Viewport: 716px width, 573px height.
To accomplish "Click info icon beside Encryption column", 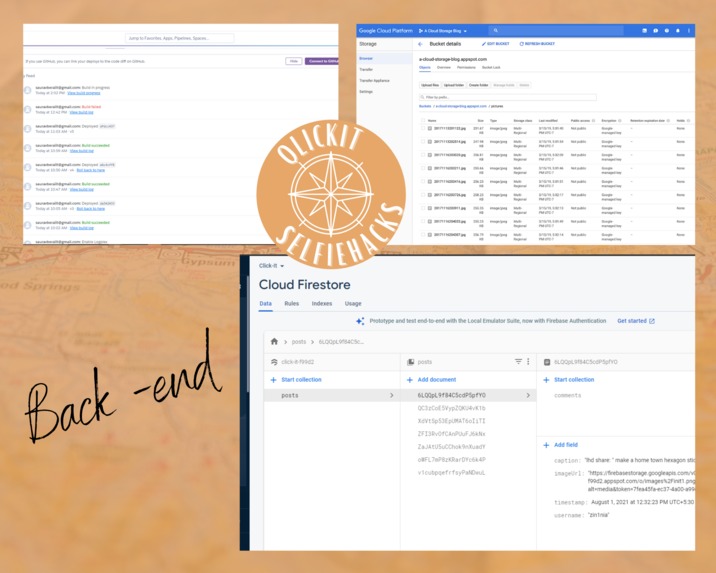I will pyautogui.click(x=620, y=121).
